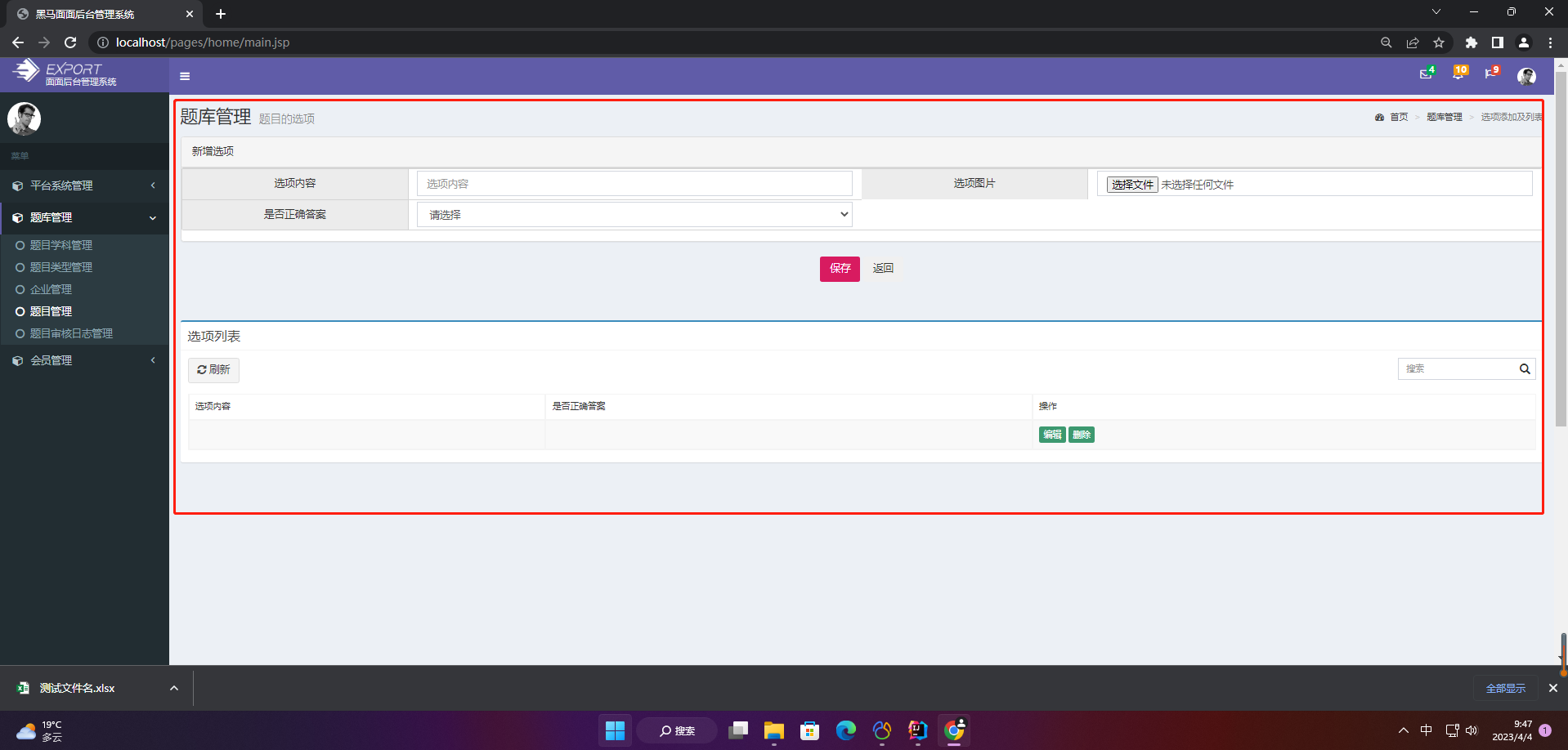Click the address bar URL
Viewport: 1568px width, 750px height.
[202, 42]
